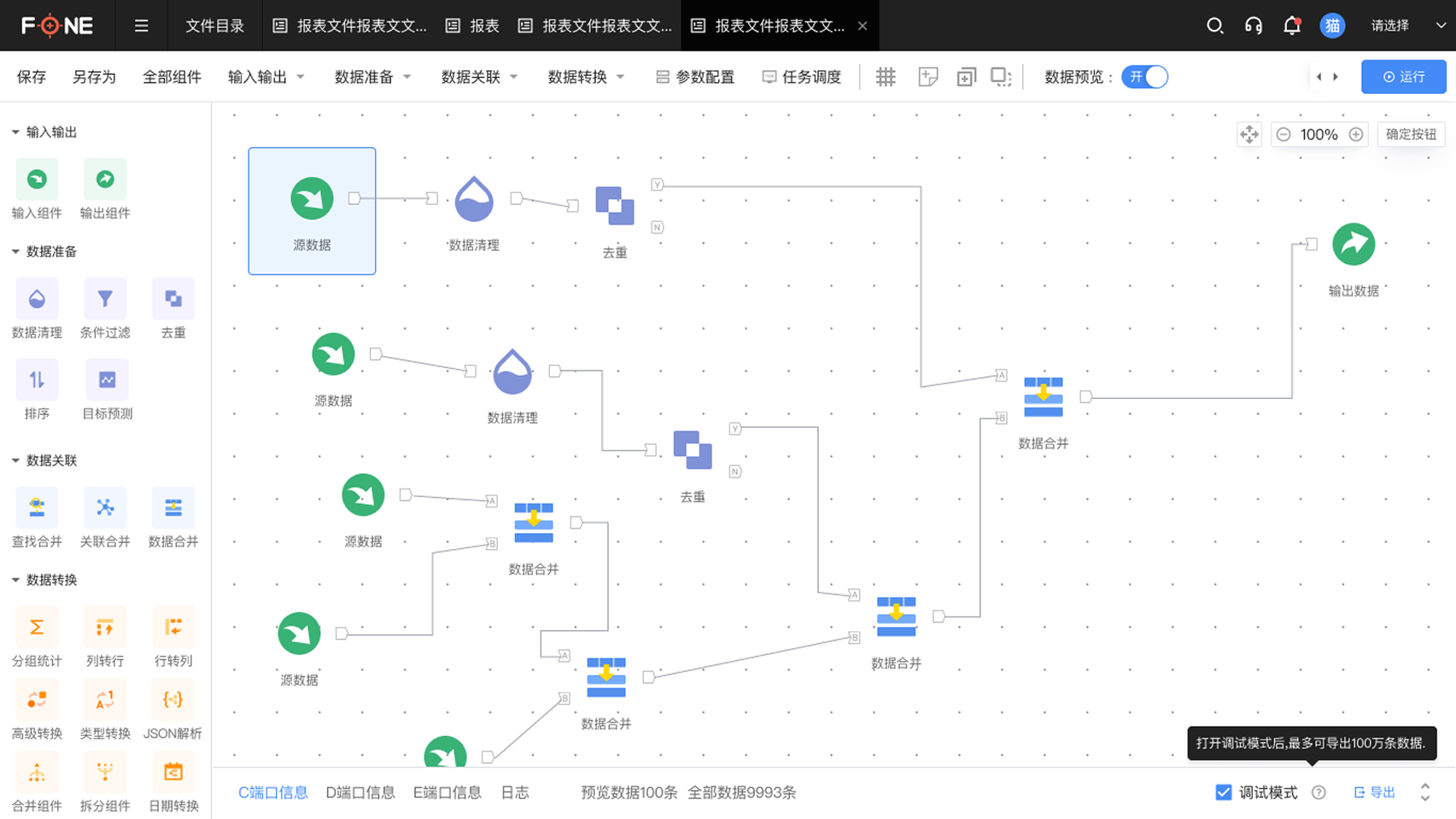This screenshot has width=1456, height=819.
Task: Open notifications bell icon
Action: click(1292, 26)
